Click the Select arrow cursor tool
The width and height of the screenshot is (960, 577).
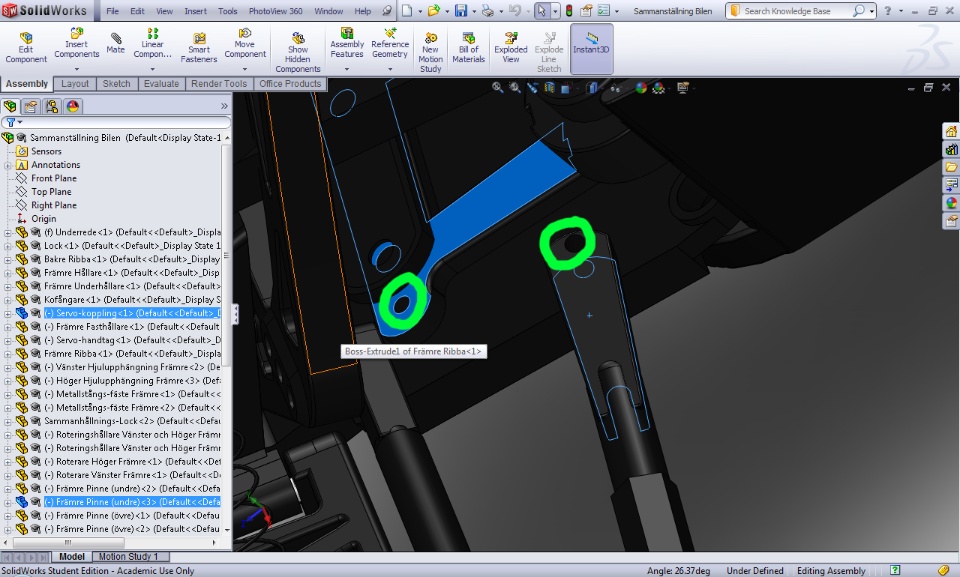pos(542,10)
